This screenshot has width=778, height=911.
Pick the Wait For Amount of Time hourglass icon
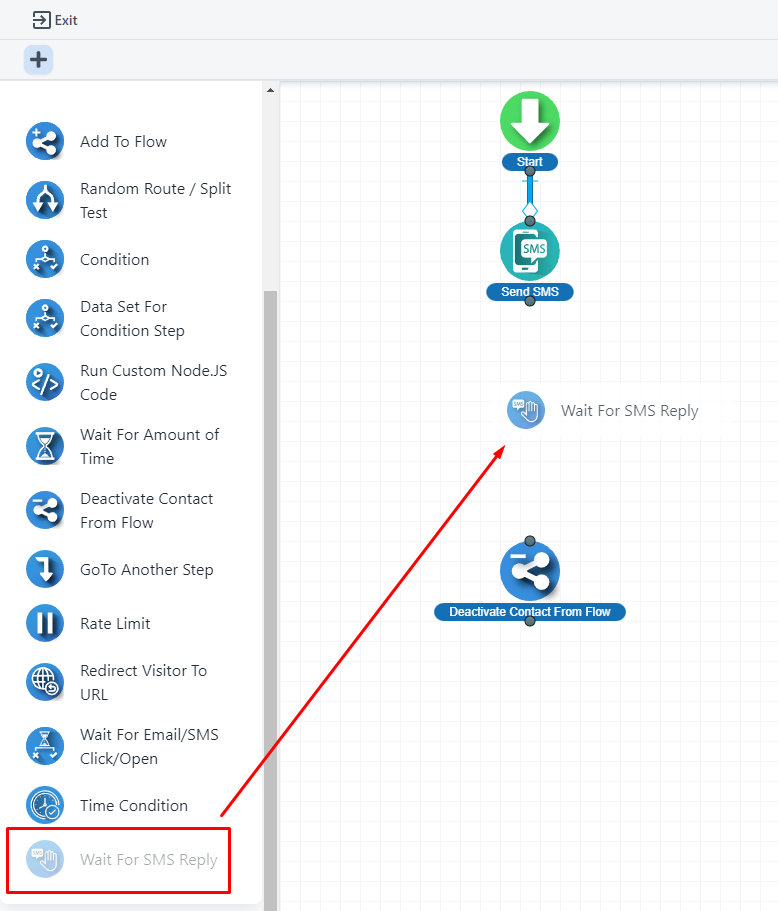click(44, 446)
